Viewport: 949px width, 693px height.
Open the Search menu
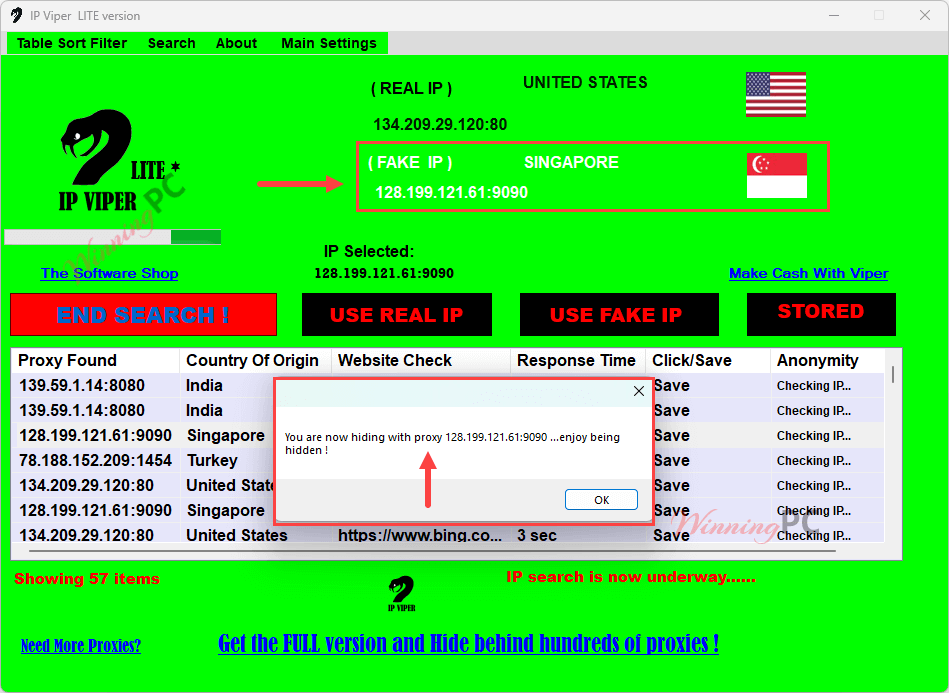[172, 44]
